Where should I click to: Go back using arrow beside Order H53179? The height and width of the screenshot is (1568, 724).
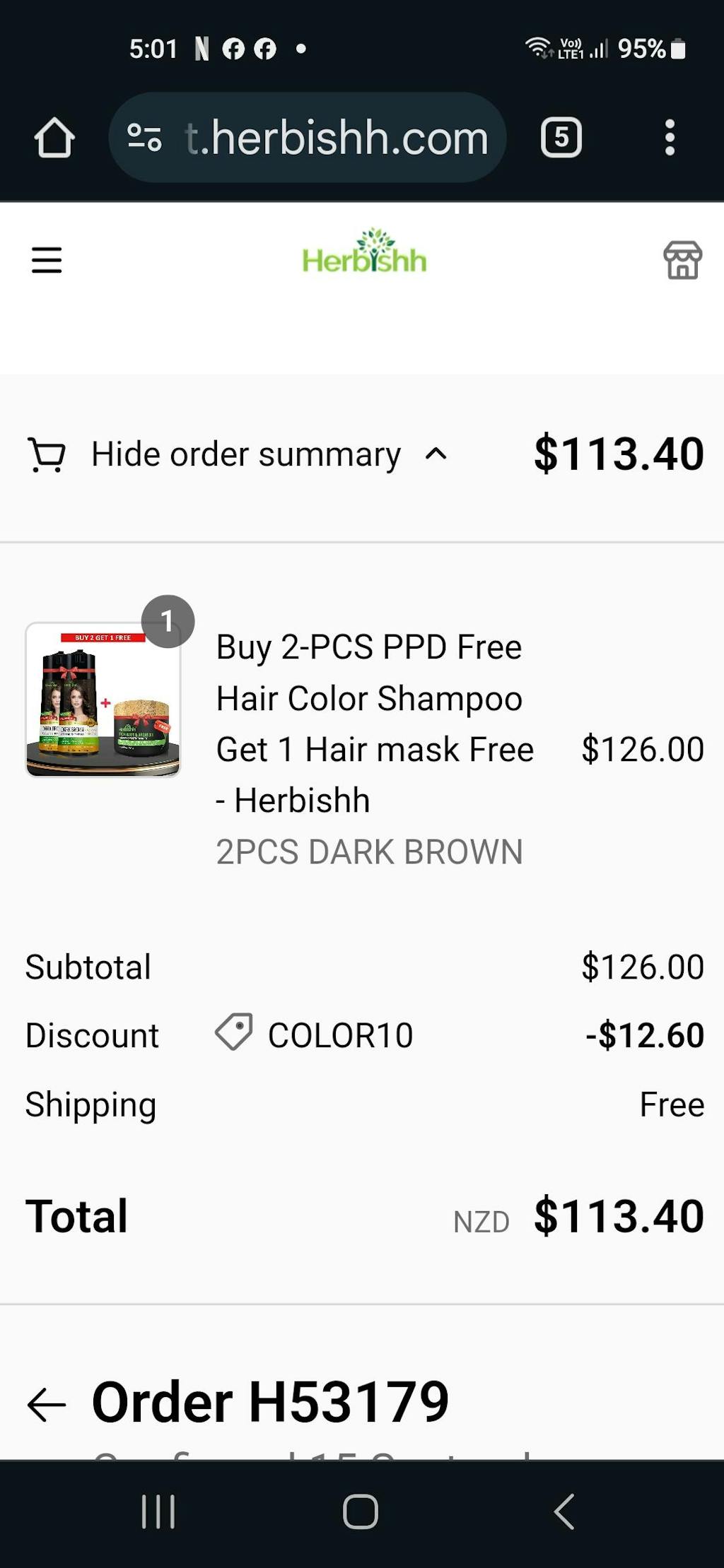47,1403
